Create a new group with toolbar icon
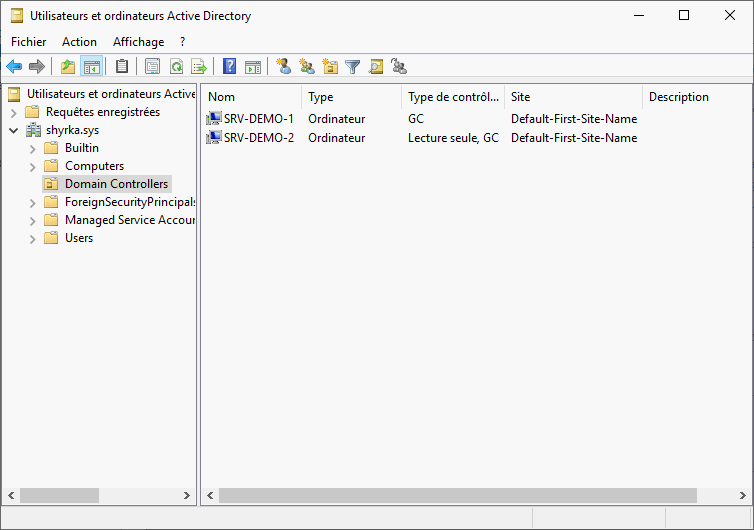Image resolution: width=754 pixels, height=530 pixels. 307,67
